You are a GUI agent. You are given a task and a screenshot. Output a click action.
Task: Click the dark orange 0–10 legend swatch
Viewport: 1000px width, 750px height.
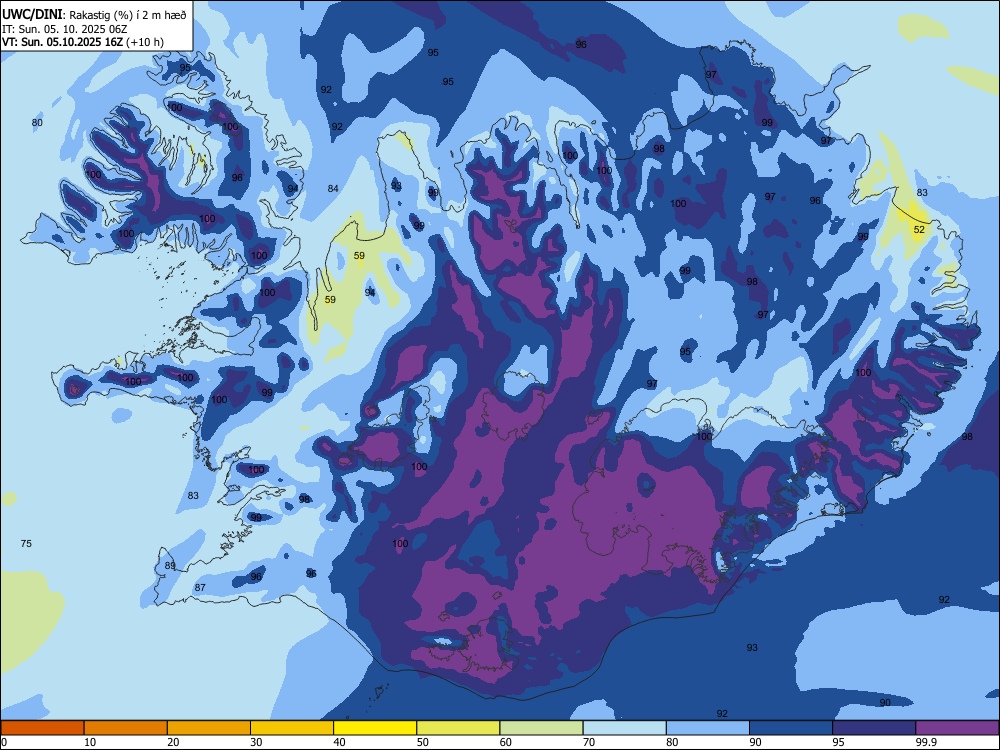(42, 728)
